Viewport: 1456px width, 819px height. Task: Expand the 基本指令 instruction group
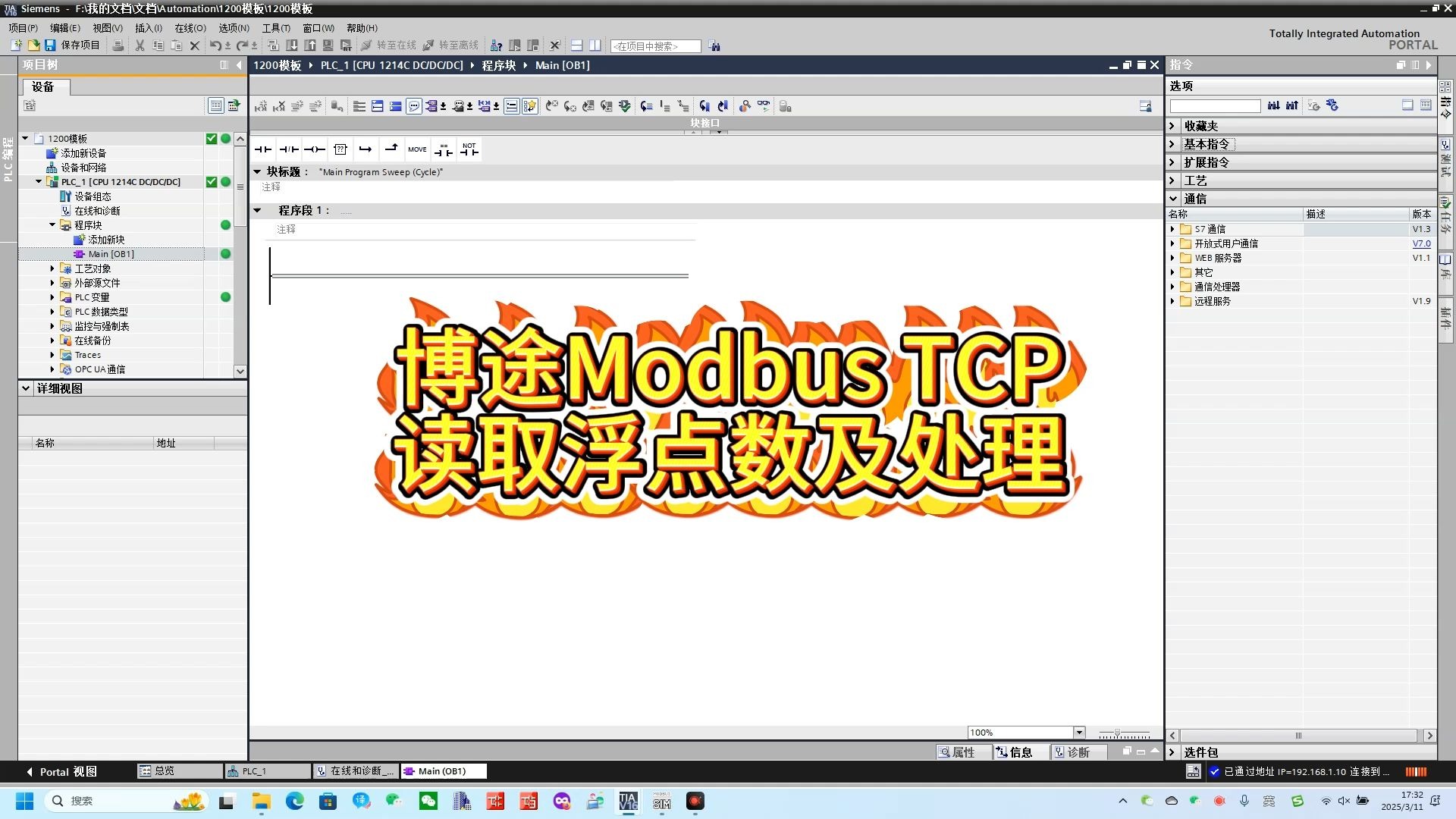click(x=1174, y=143)
